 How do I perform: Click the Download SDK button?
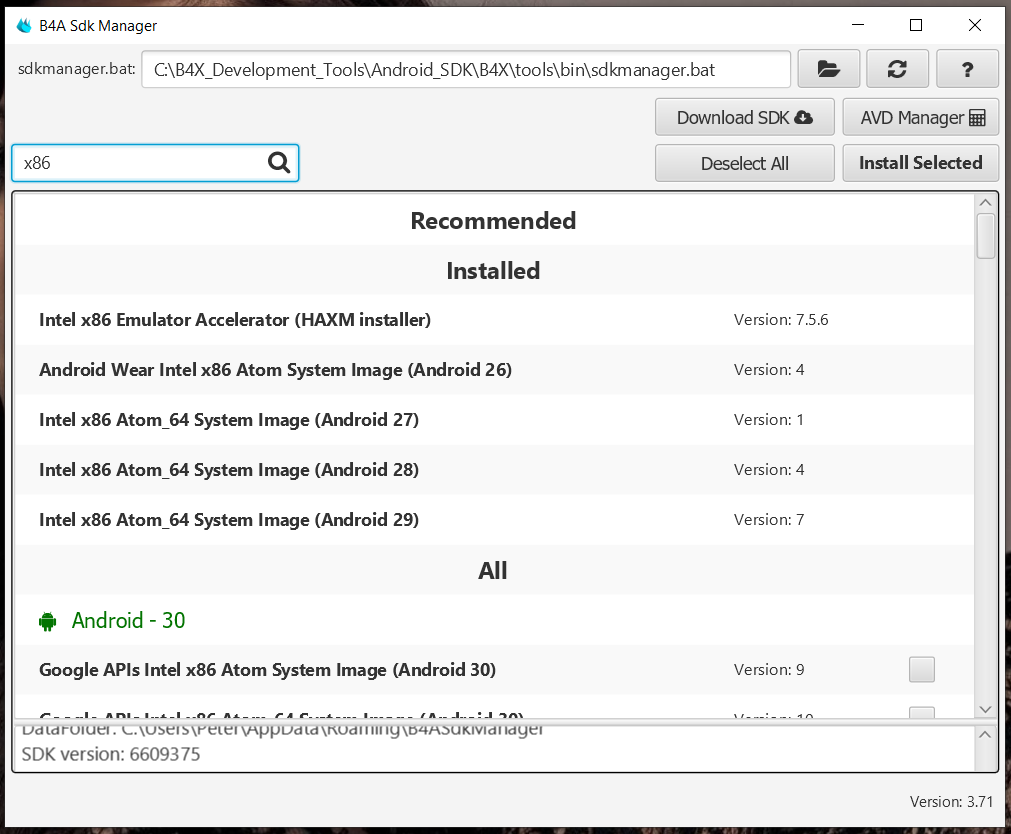pyautogui.click(x=745, y=117)
